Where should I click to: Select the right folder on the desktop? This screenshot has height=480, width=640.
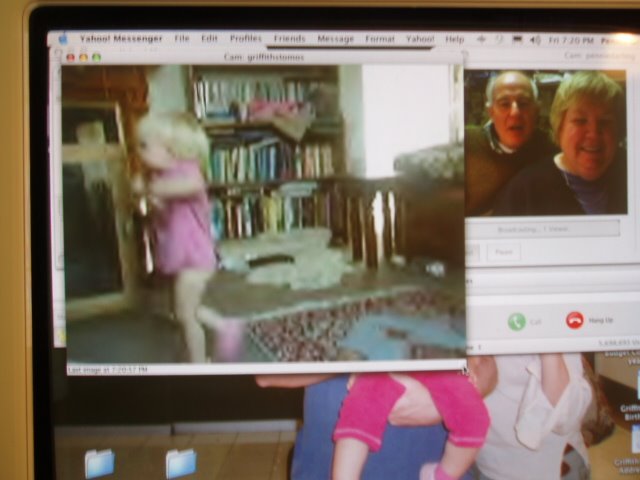click(181, 463)
